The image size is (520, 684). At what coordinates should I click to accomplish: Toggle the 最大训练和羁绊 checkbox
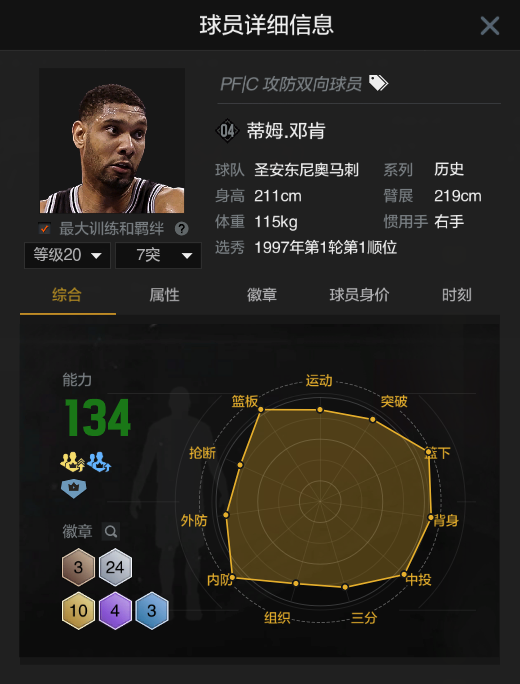(x=44, y=229)
